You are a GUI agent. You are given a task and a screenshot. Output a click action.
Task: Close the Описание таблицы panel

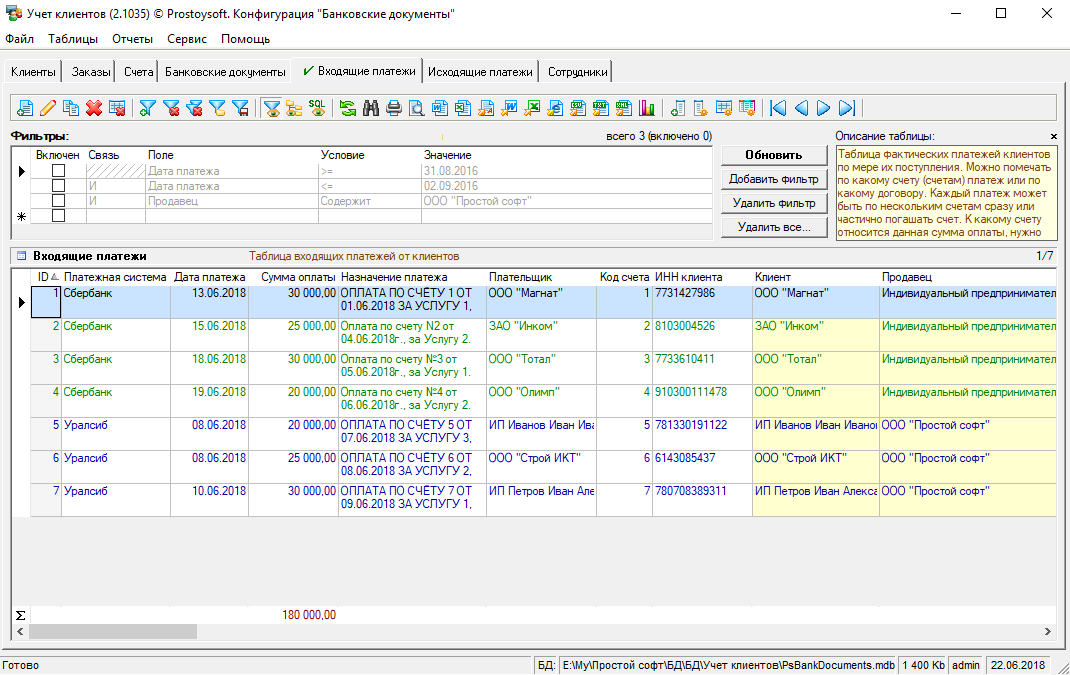1053,136
